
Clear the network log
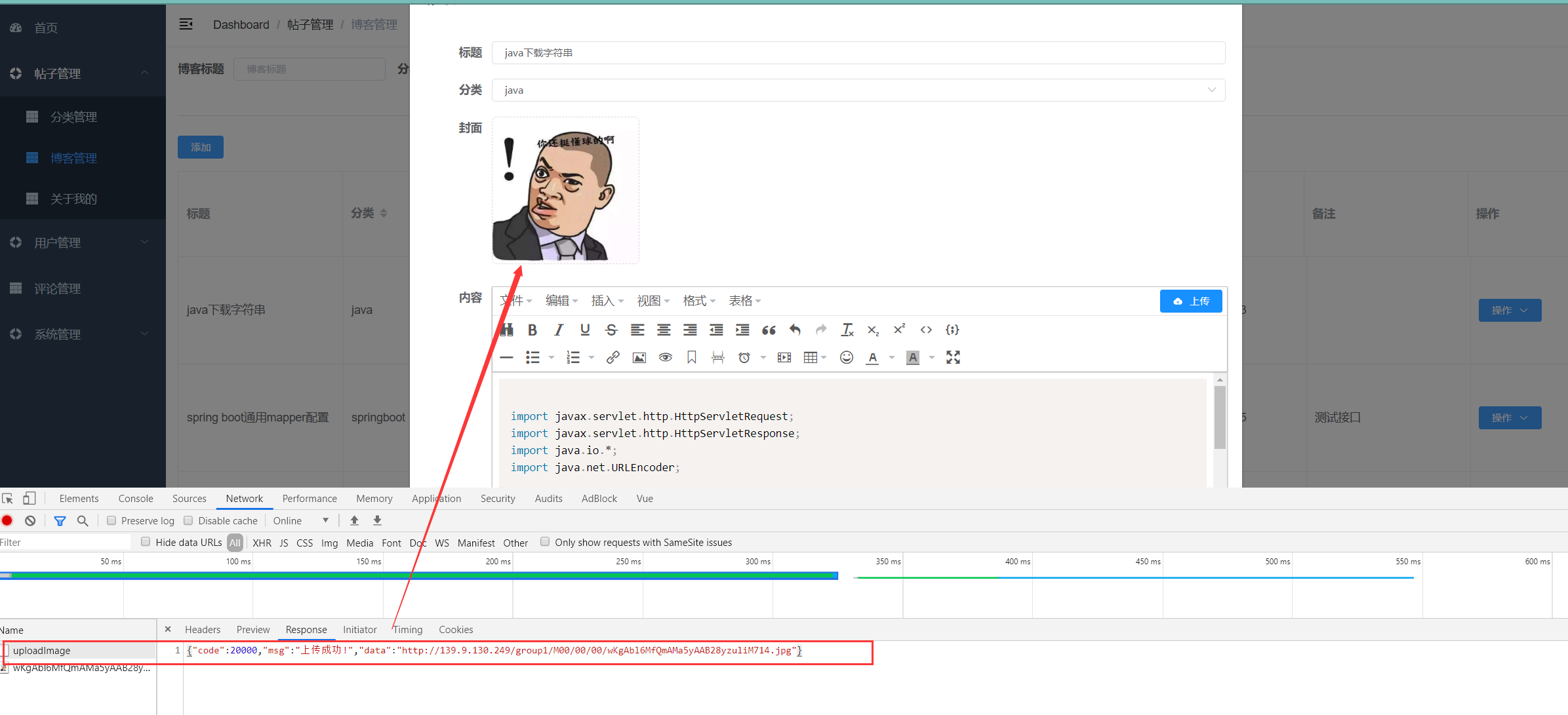pyautogui.click(x=30, y=521)
